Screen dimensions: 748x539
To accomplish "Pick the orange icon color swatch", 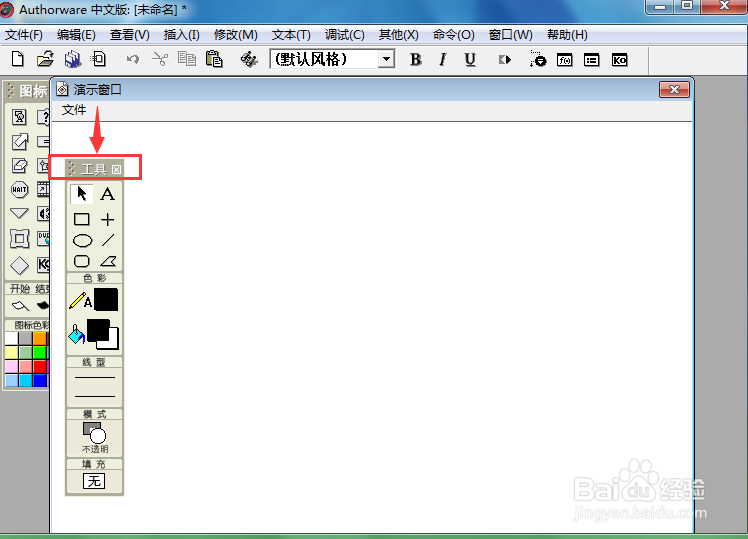I will tap(40, 338).
